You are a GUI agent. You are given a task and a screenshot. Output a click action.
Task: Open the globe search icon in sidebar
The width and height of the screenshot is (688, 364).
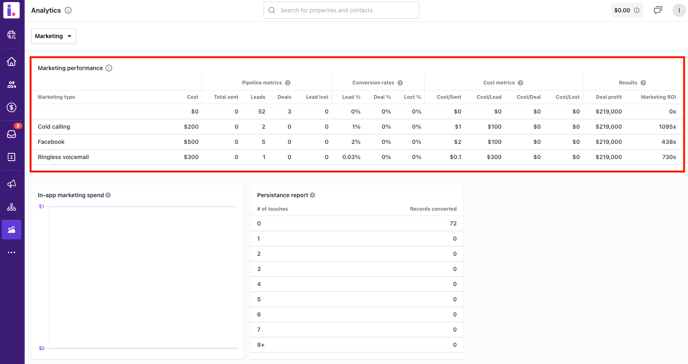(x=11, y=35)
